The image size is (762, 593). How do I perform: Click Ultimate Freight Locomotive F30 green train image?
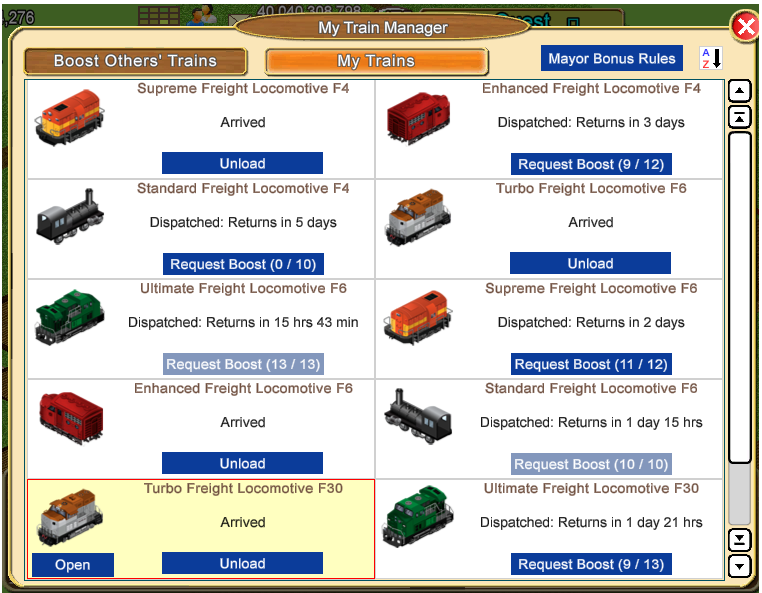[418, 516]
